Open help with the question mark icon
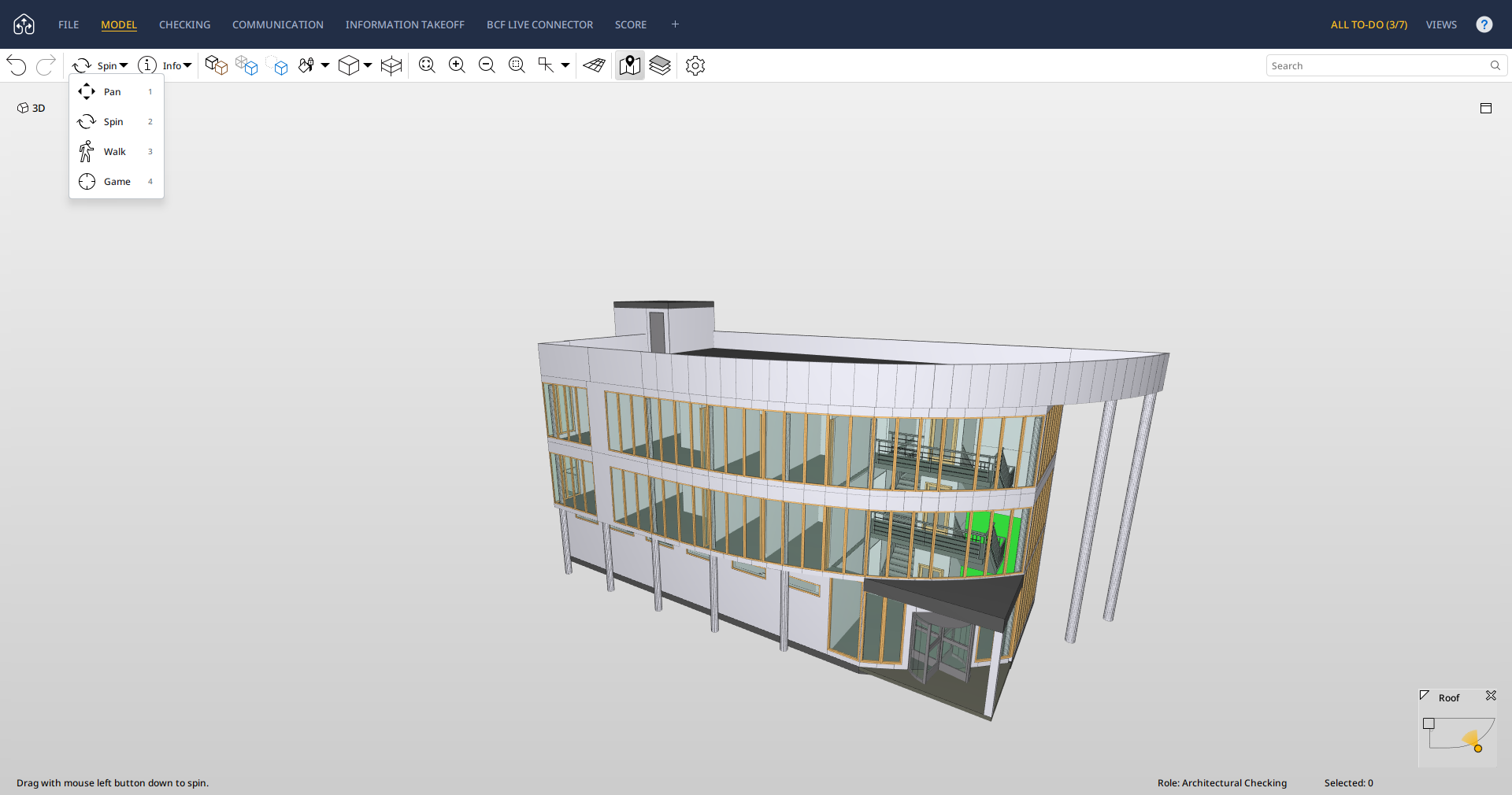 pyautogui.click(x=1484, y=24)
